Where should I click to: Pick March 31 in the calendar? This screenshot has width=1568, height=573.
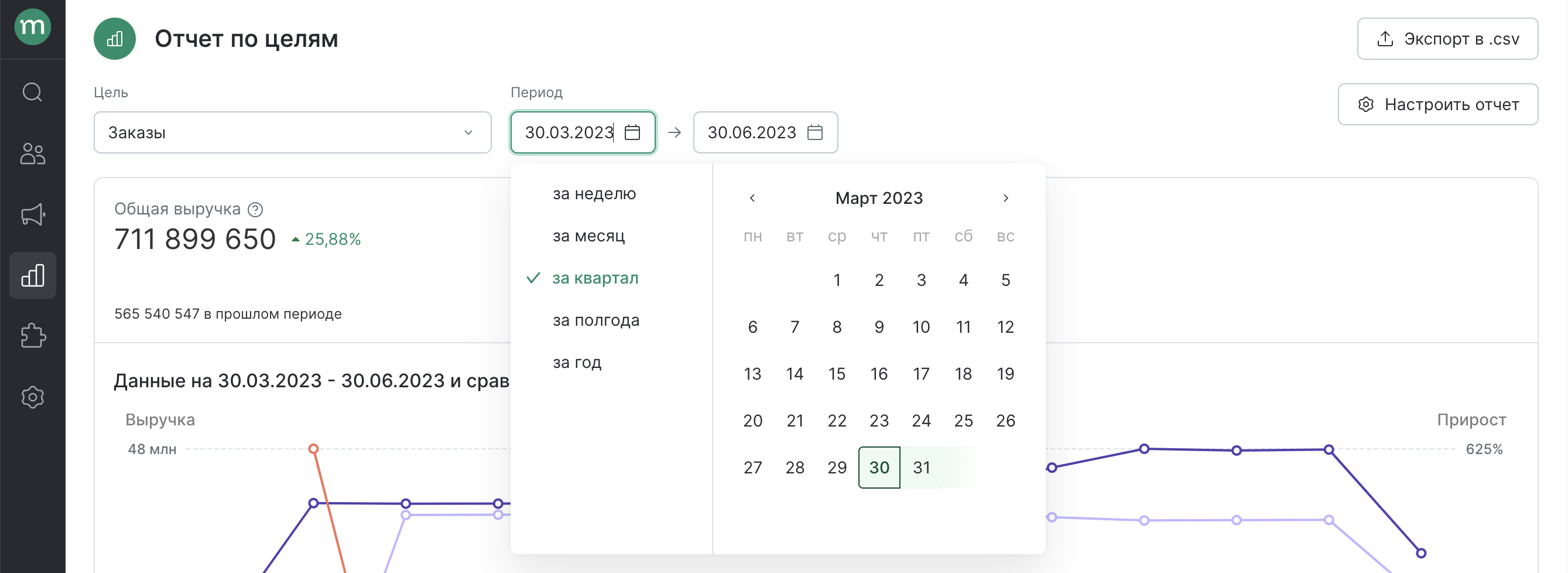pyautogui.click(x=921, y=468)
